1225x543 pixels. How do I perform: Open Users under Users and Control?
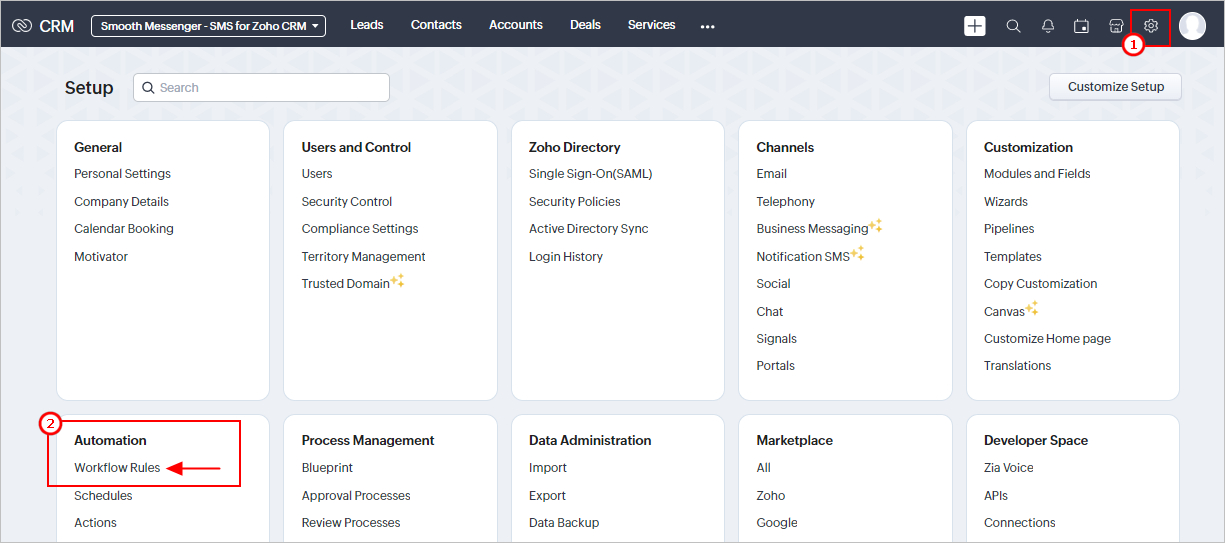pos(317,174)
